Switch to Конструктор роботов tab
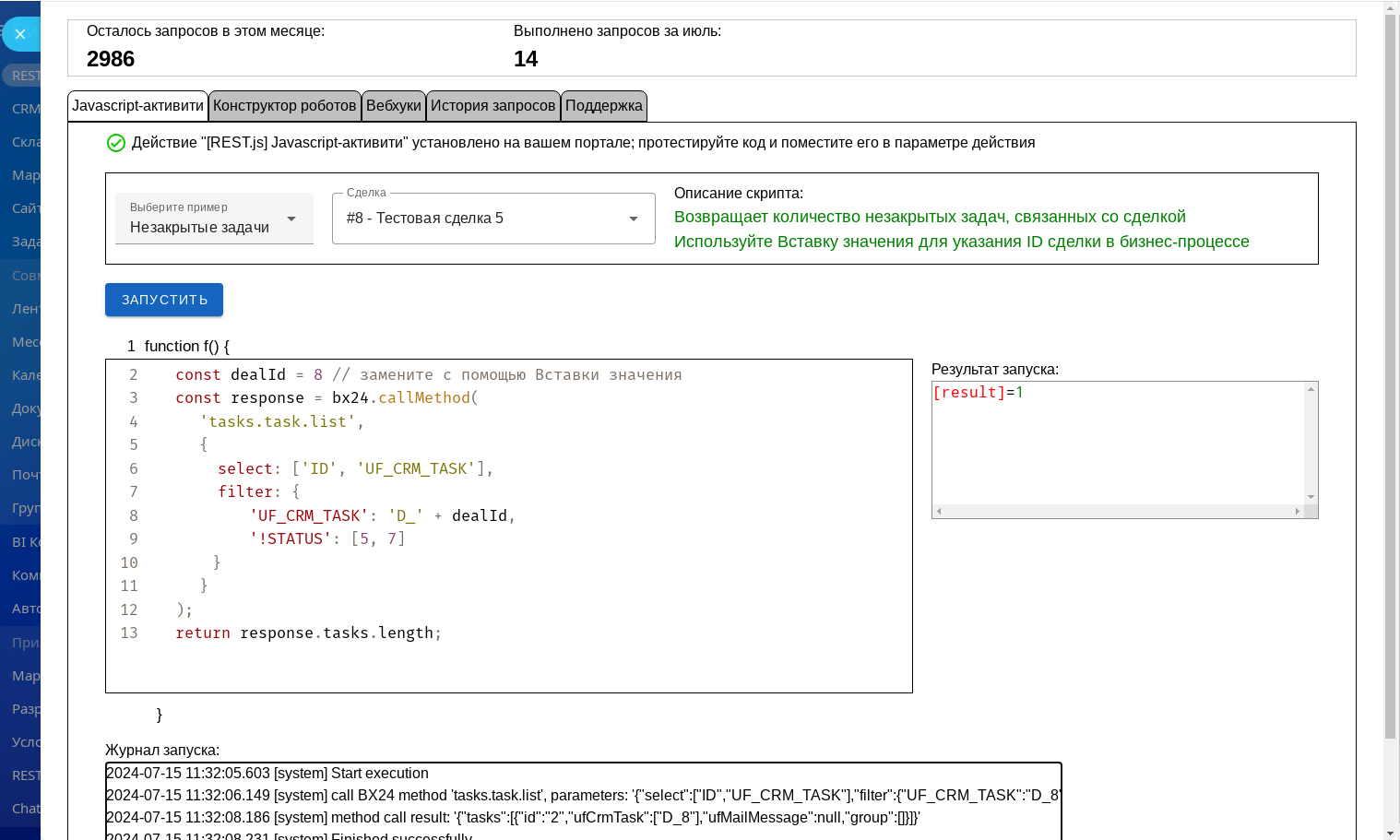The width and height of the screenshot is (1400, 840). tap(284, 106)
